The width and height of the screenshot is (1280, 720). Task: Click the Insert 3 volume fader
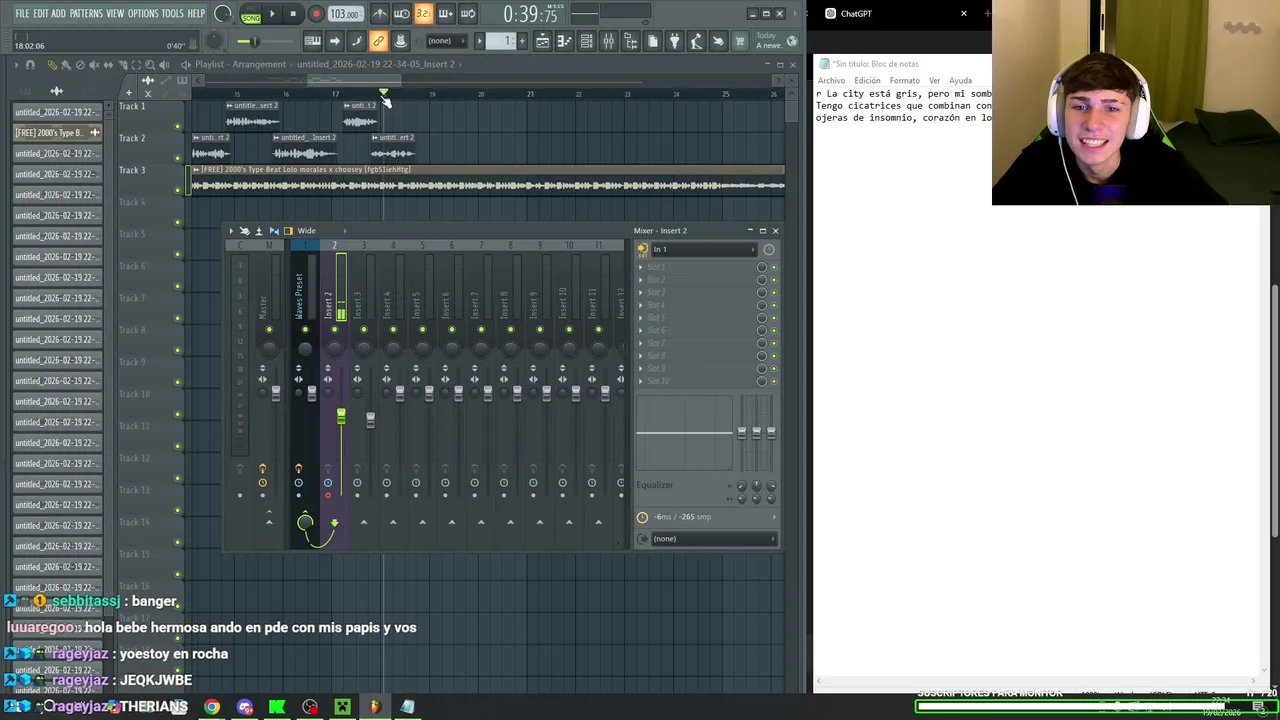pyautogui.click(x=370, y=418)
